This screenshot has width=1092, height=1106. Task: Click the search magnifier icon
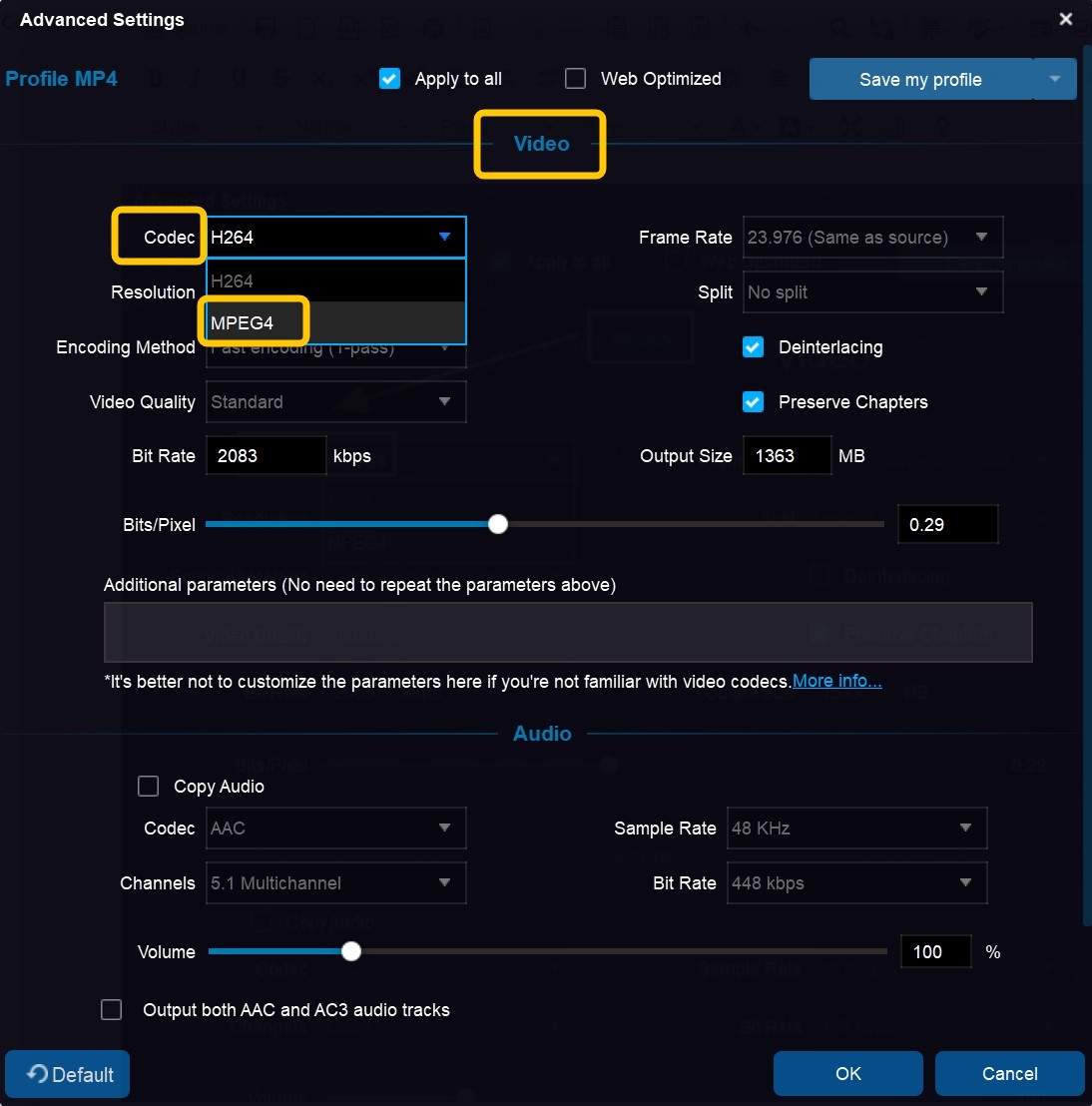841,28
